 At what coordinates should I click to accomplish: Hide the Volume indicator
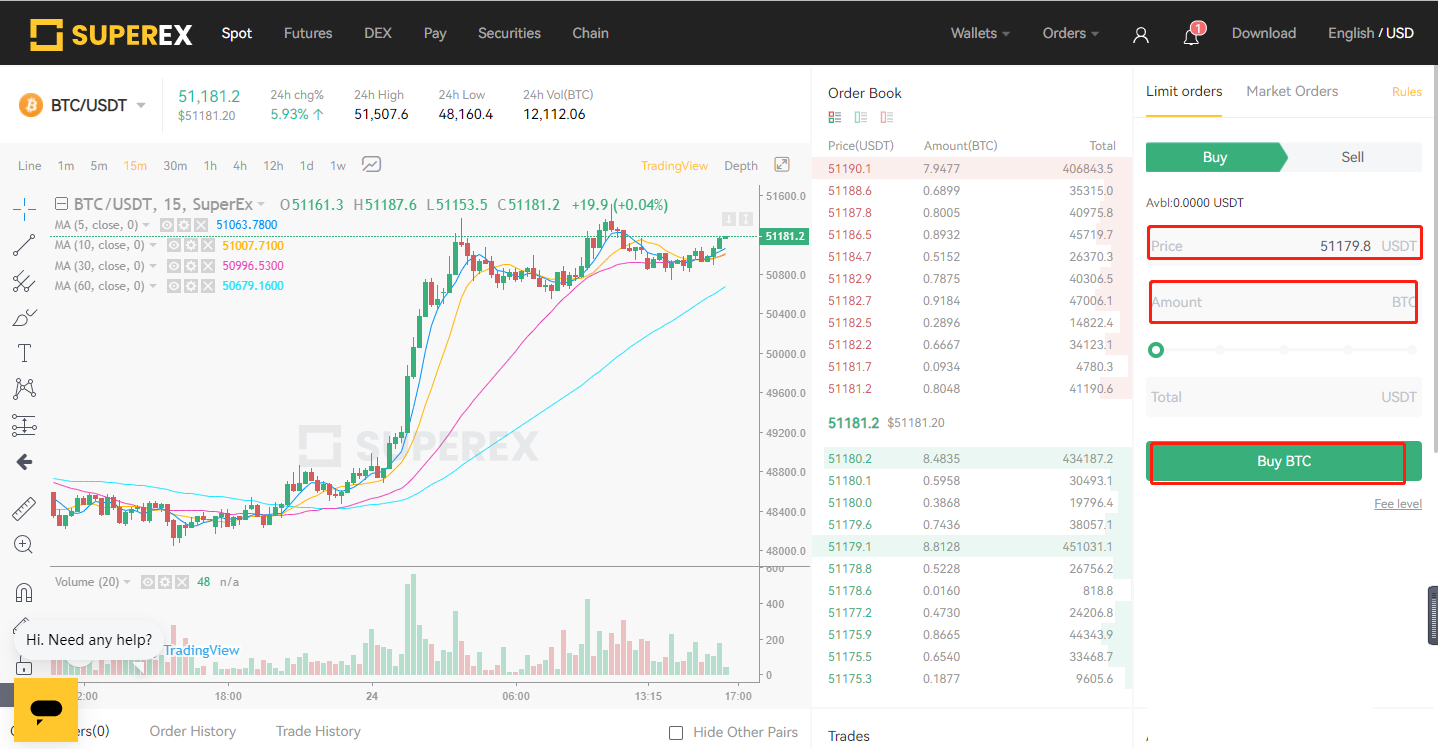click(147, 582)
